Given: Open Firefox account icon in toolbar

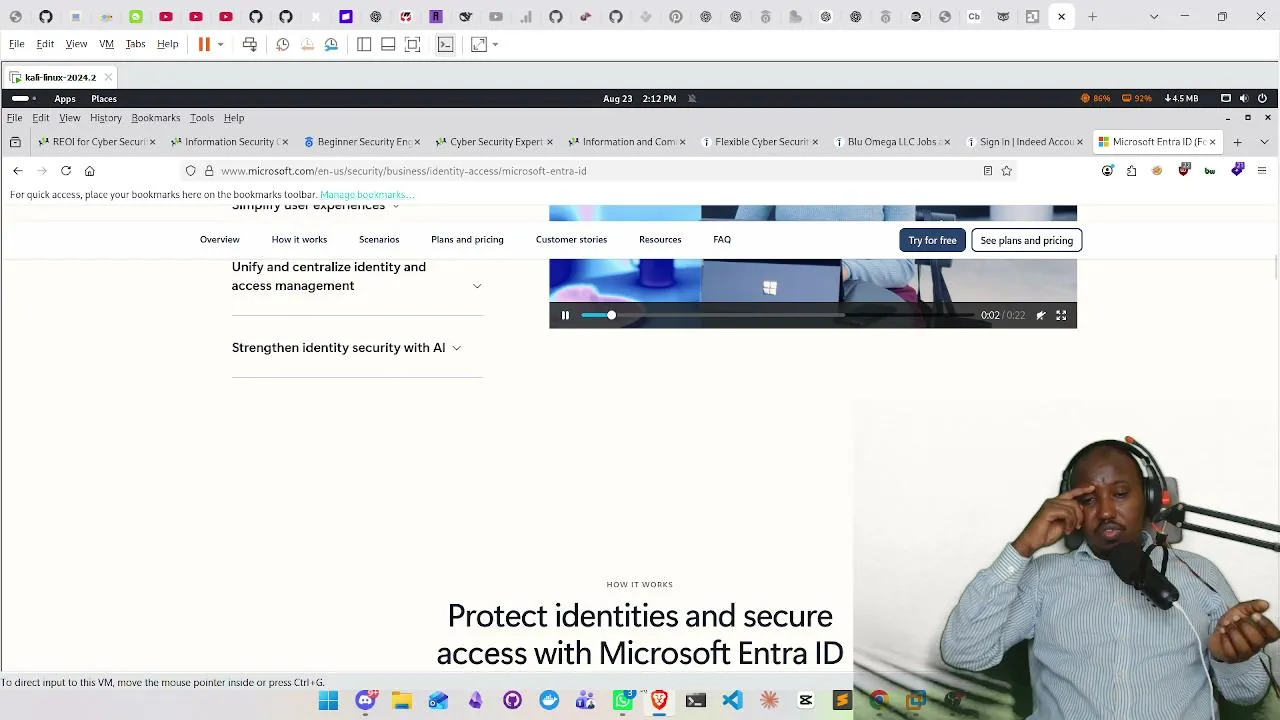Looking at the screenshot, I should click(1107, 171).
